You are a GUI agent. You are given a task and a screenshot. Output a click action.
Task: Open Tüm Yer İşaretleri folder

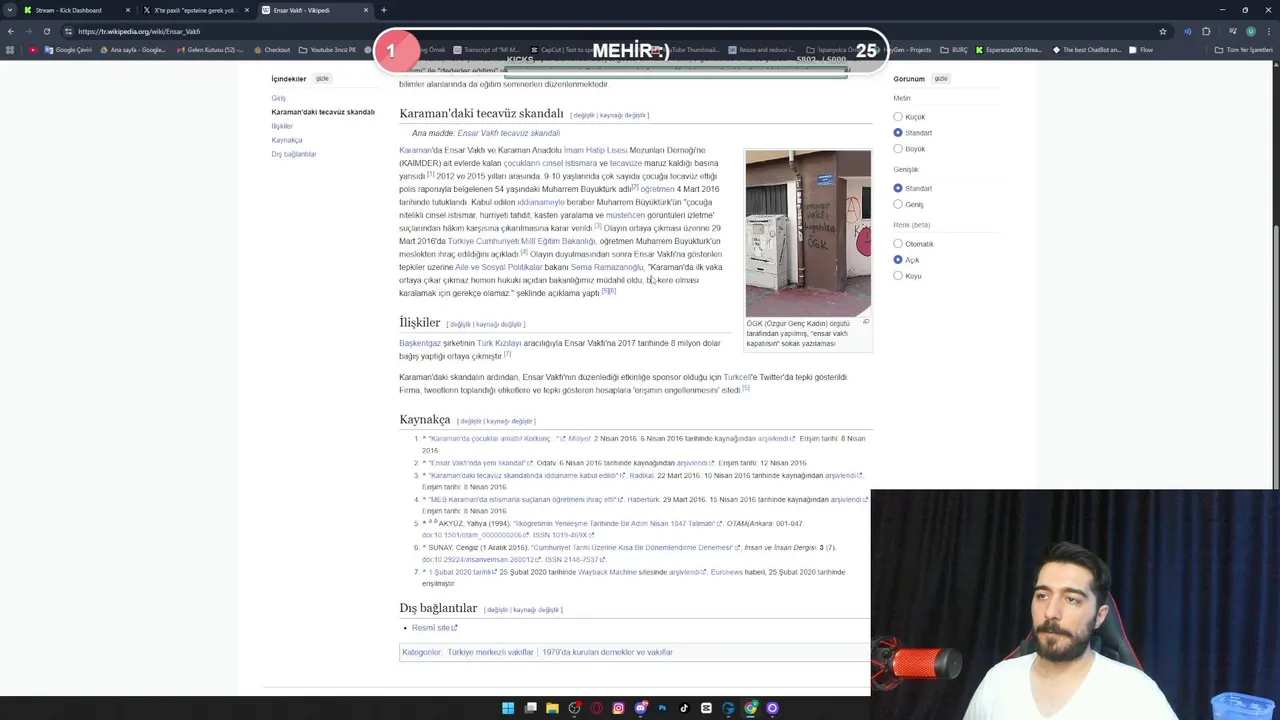[1244, 49]
